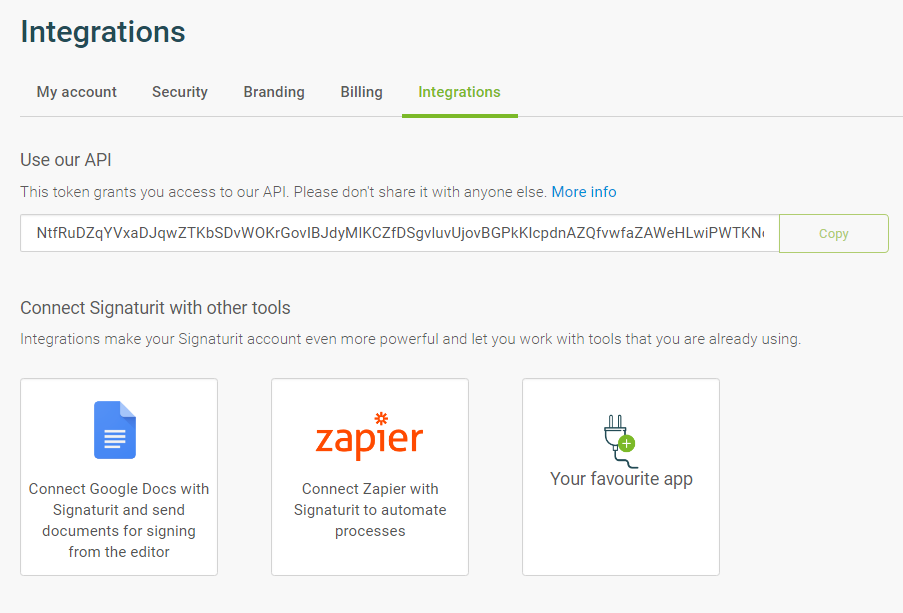Open the Connect Zapier integration card

pos(370,477)
